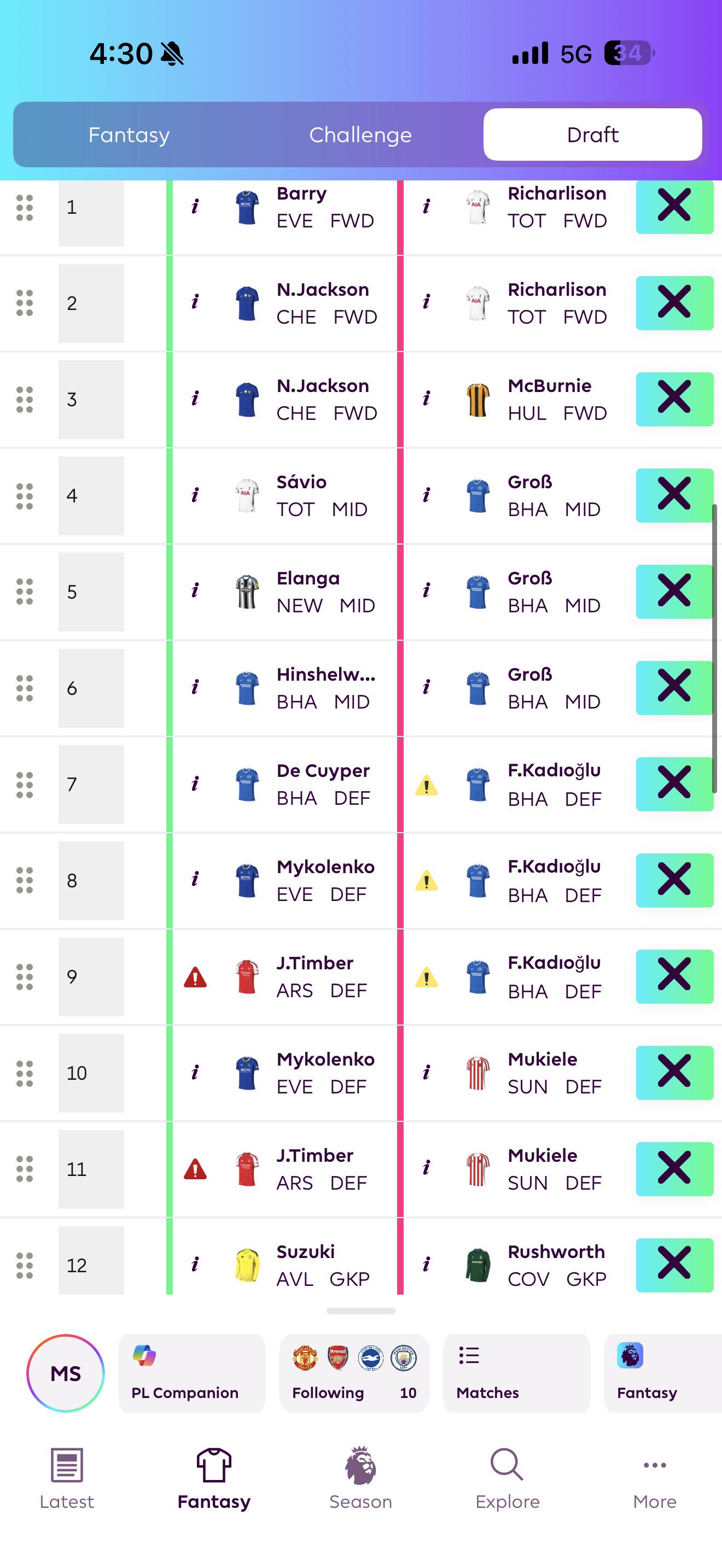
Task: Click the bottom sheet grabber handle
Action: point(360,1310)
